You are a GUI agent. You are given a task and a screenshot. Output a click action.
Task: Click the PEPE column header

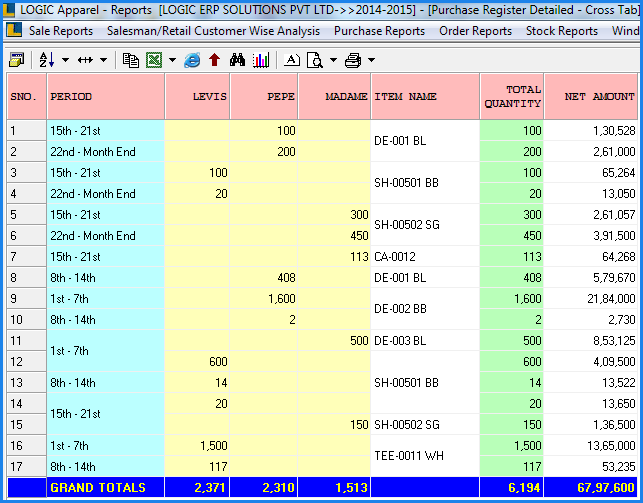pos(264,97)
